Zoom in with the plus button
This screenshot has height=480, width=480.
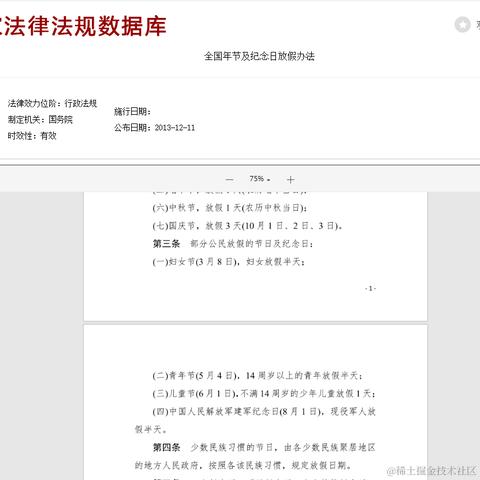pos(290,180)
